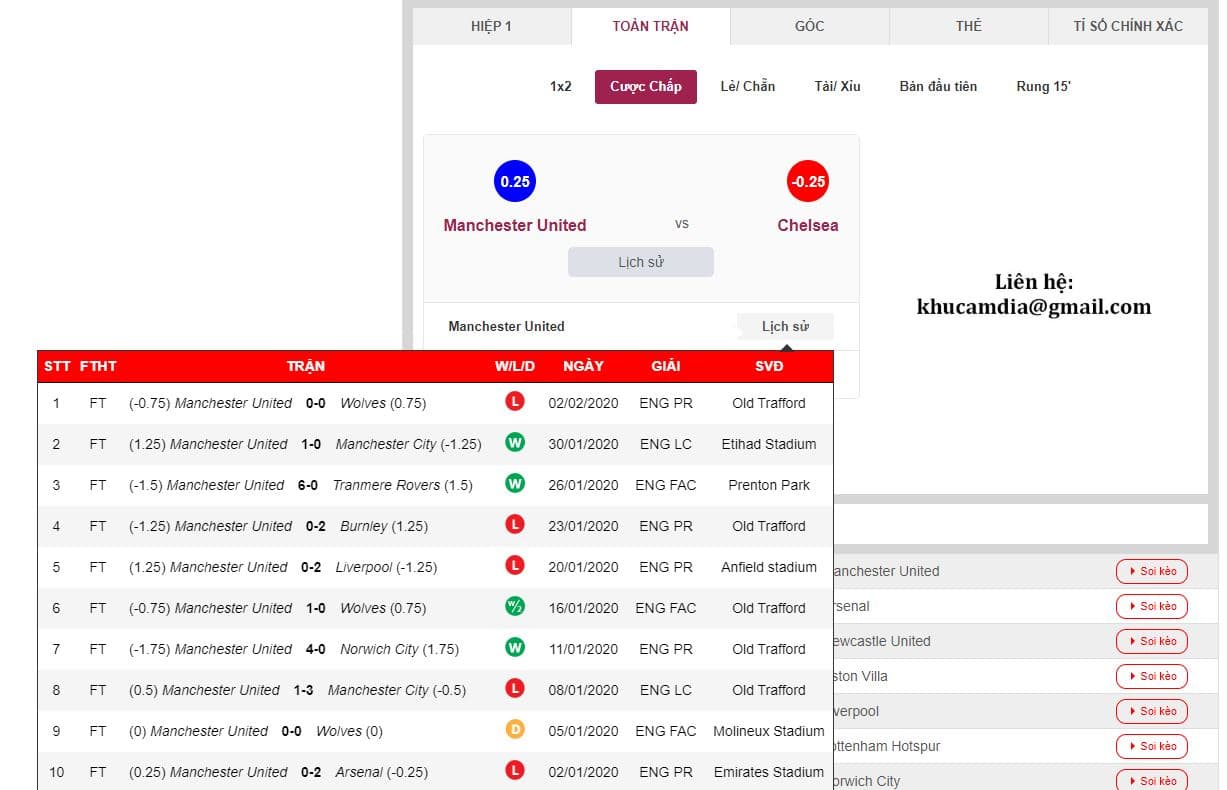Click the red -0.25 handicap badge
1227x790 pixels.
(807, 181)
